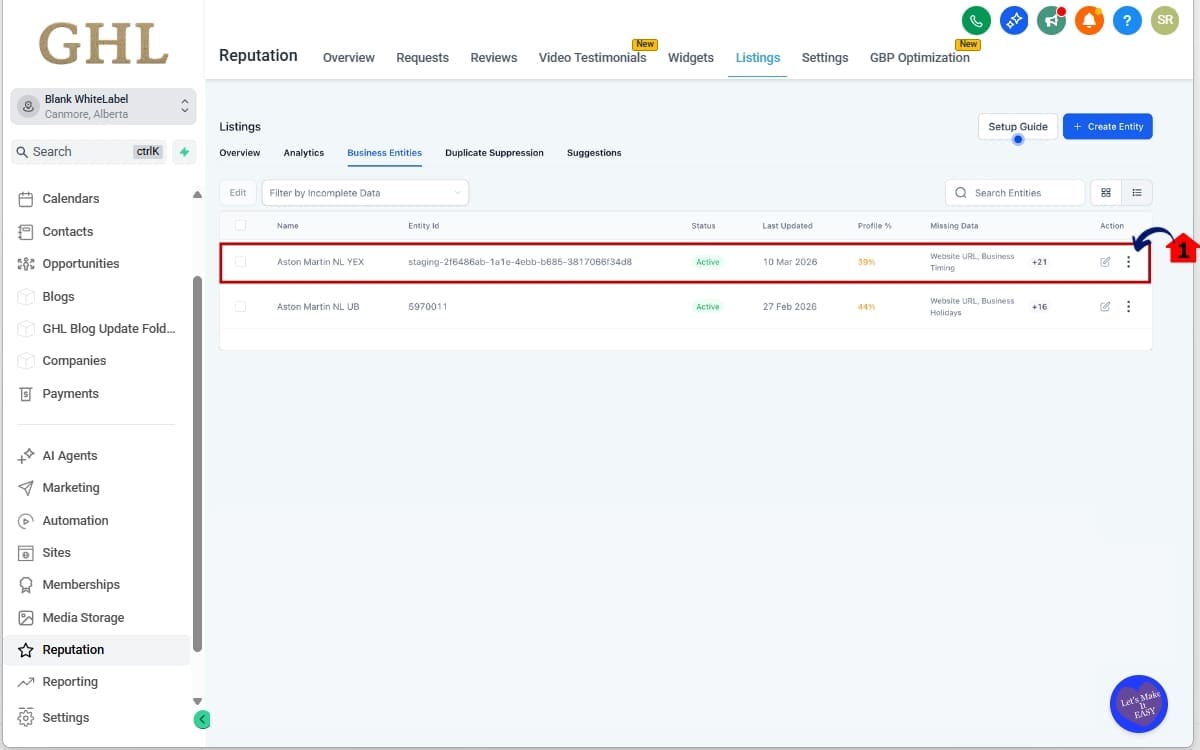Open the Reputation section in the sidebar
Viewport: 1200px width, 750px height.
75,649
